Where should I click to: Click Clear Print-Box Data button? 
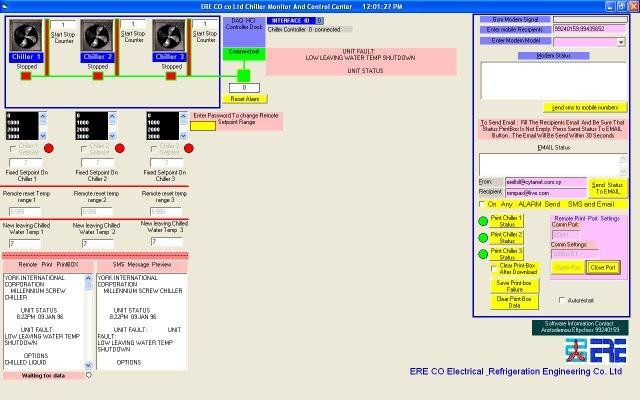(x=514, y=302)
